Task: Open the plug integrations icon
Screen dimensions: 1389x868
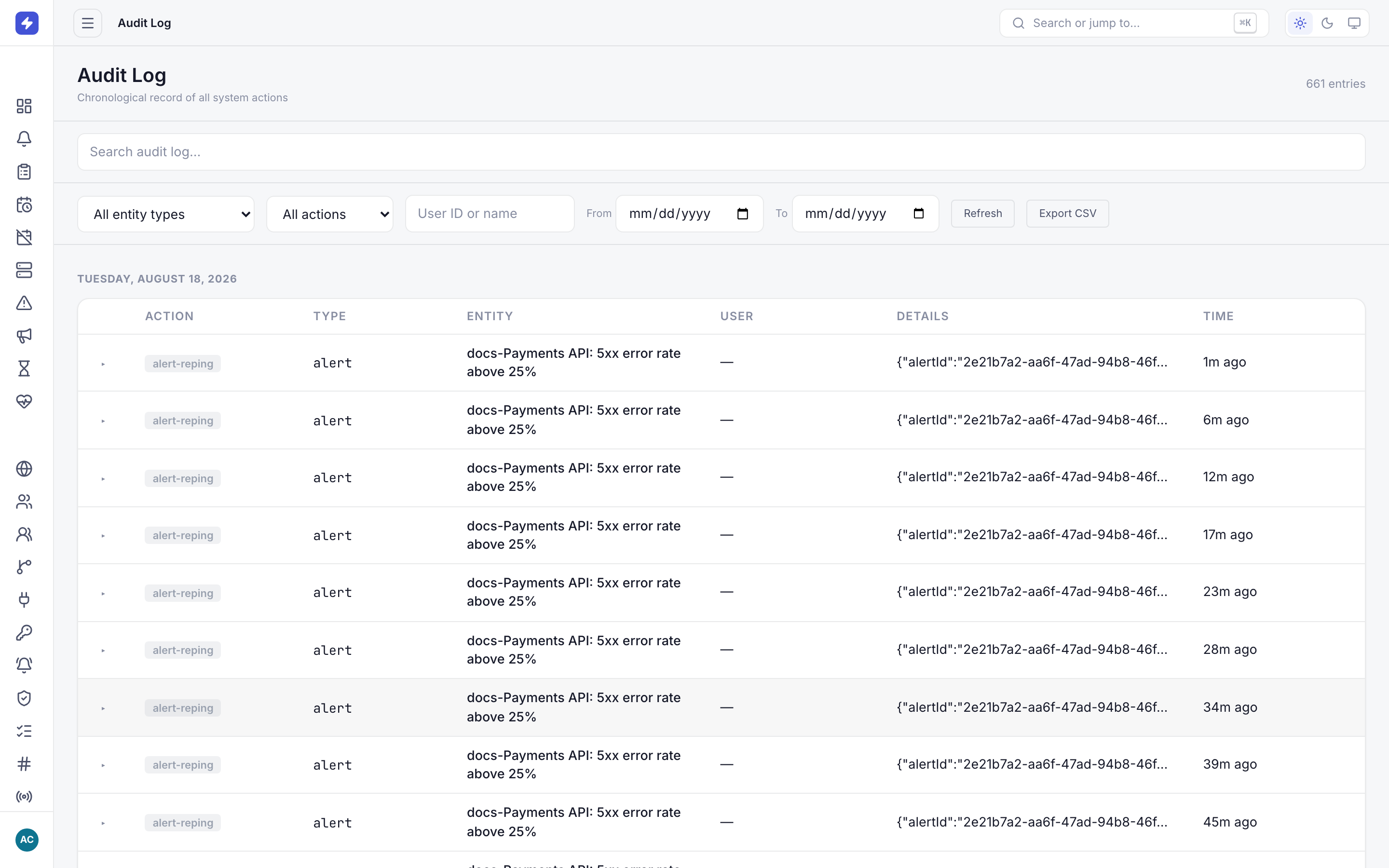Action: point(24,599)
